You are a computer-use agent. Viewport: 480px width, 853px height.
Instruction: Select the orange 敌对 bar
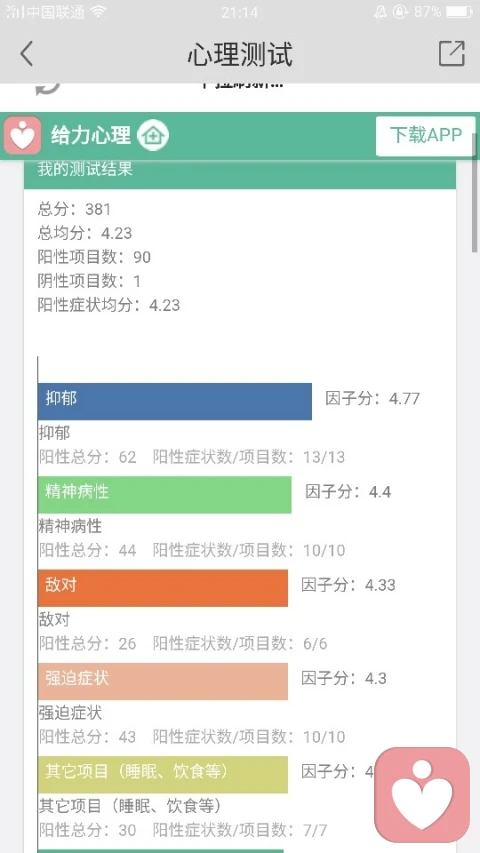pyautogui.click(x=163, y=588)
